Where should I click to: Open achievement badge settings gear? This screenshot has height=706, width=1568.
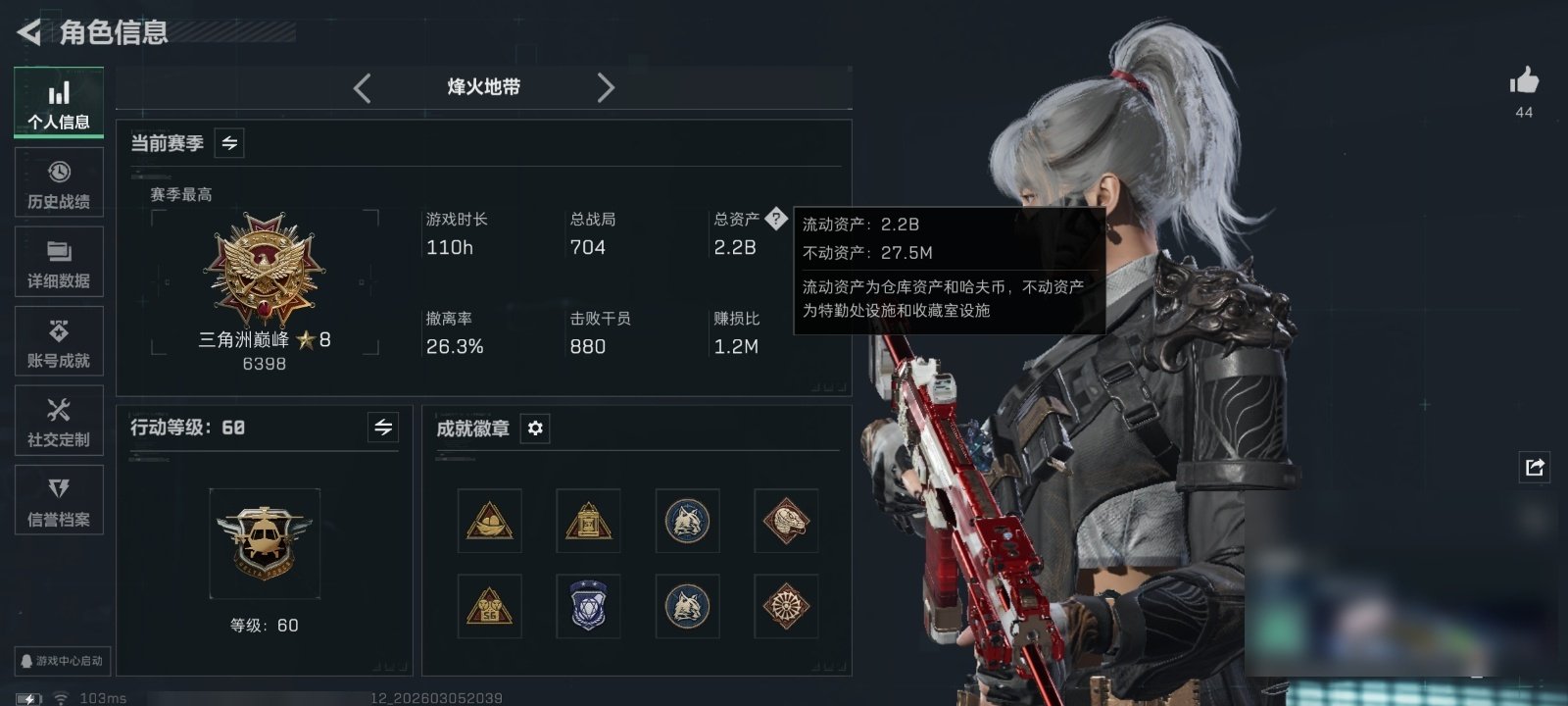(x=535, y=429)
